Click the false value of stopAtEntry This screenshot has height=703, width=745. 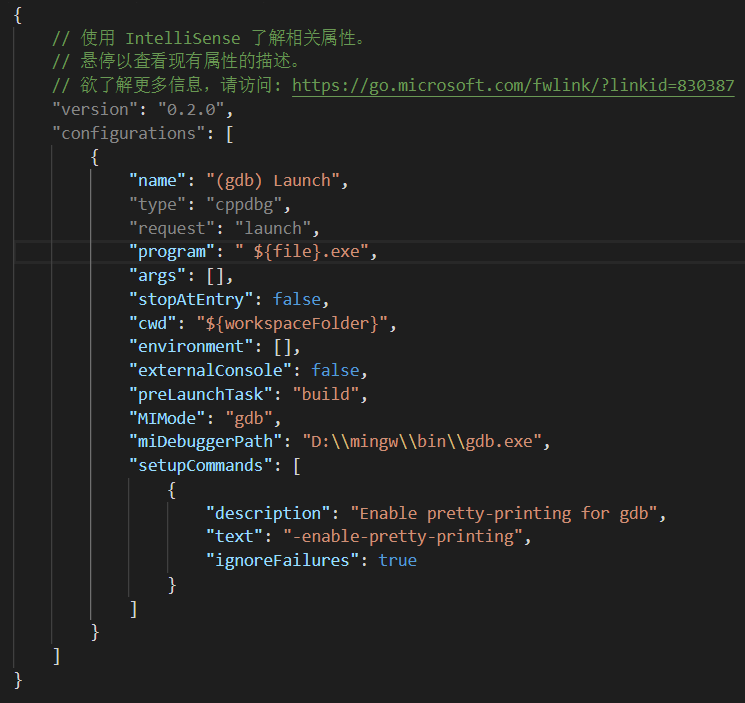pos(297,299)
